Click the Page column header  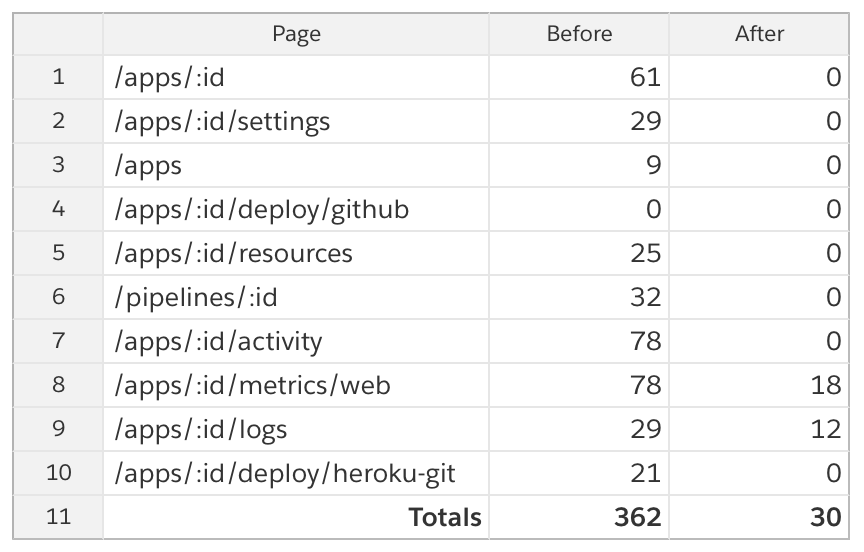(x=296, y=34)
